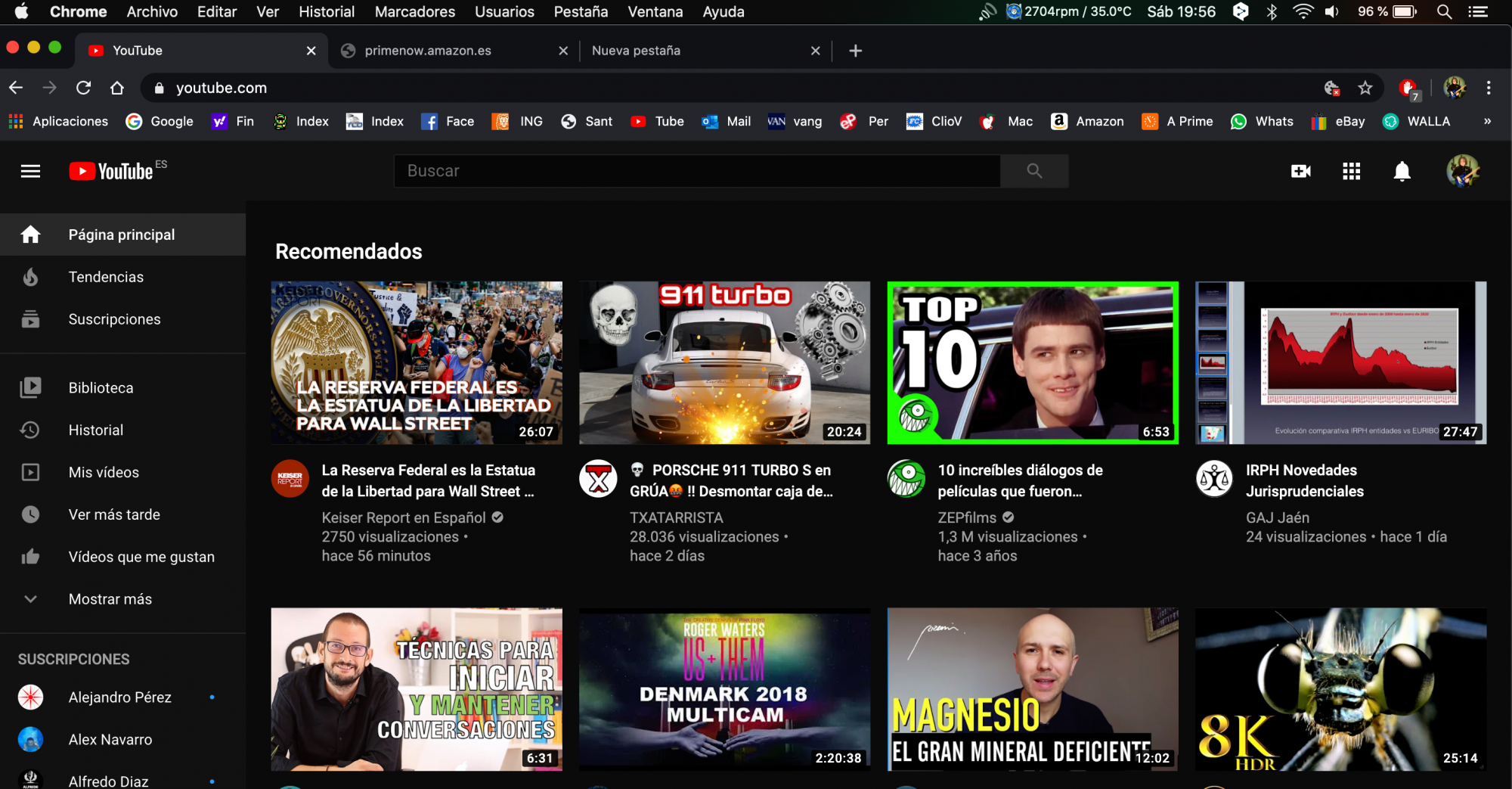Reload the current page
Viewport: 1512px width, 789px height.
pyautogui.click(x=83, y=88)
